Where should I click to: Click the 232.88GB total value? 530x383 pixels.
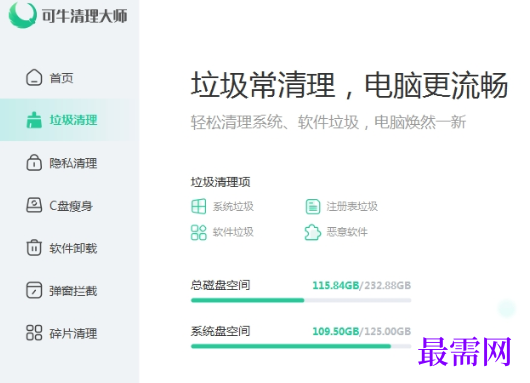point(387,286)
